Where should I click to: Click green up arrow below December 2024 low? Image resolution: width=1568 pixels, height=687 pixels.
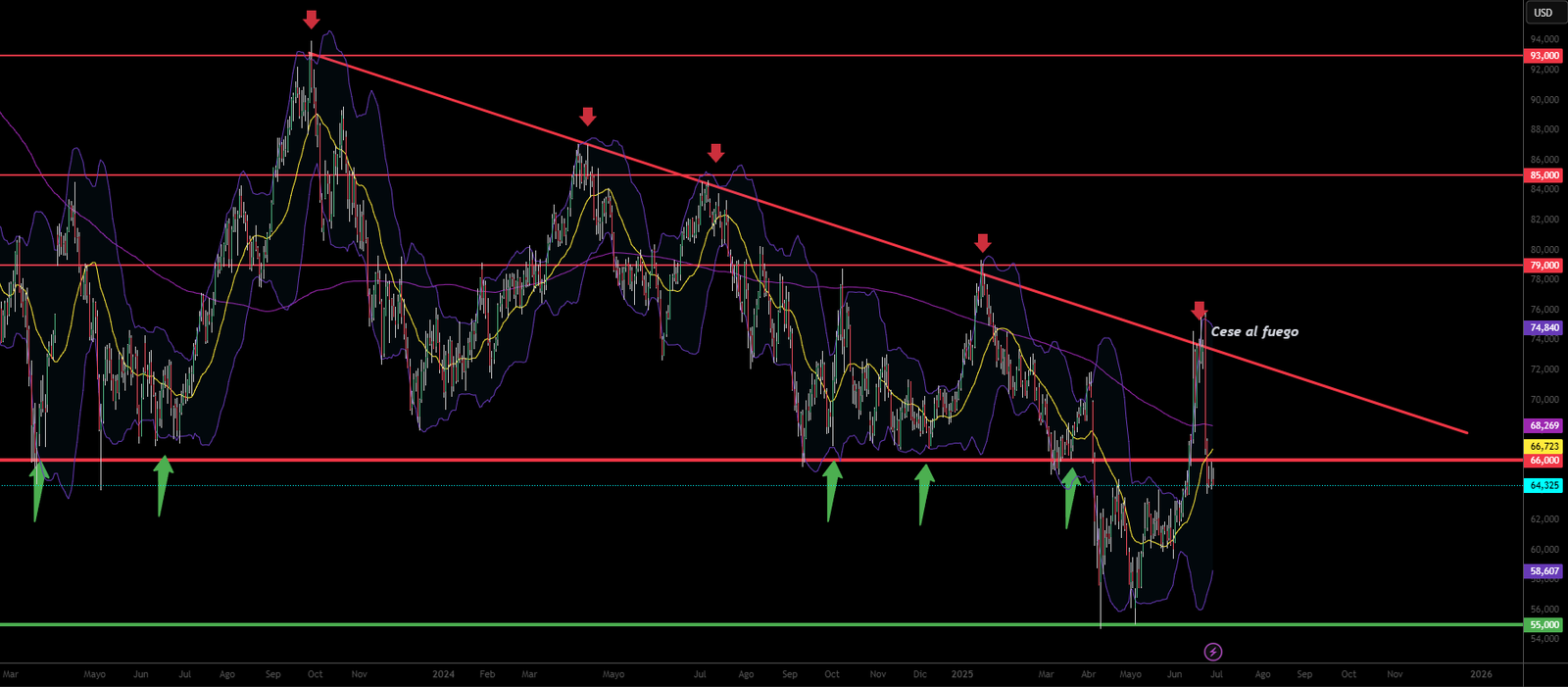[x=923, y=492]
